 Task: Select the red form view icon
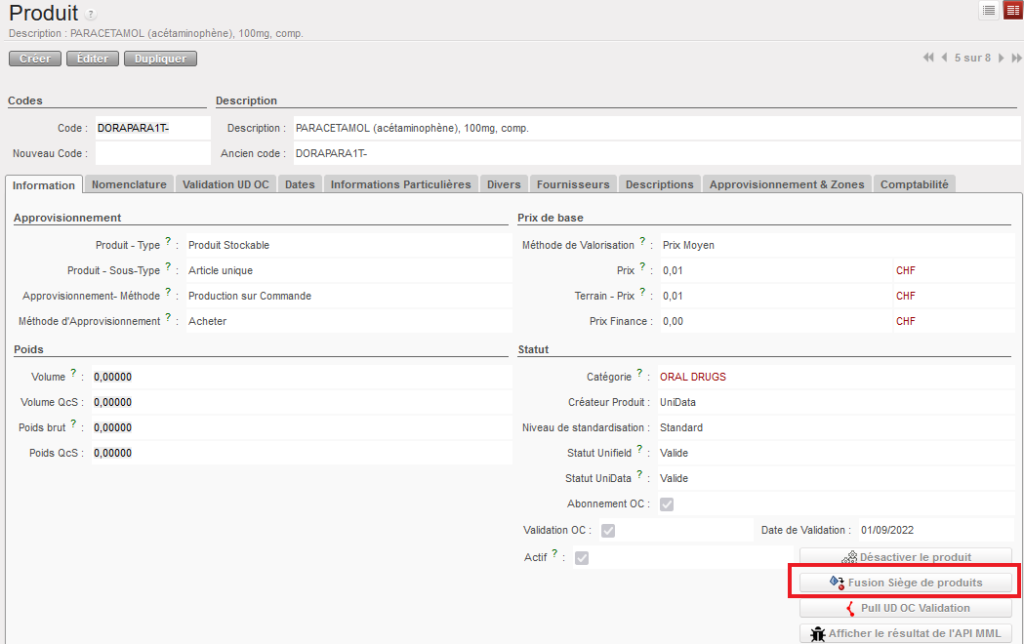(x=1012, y=10)
